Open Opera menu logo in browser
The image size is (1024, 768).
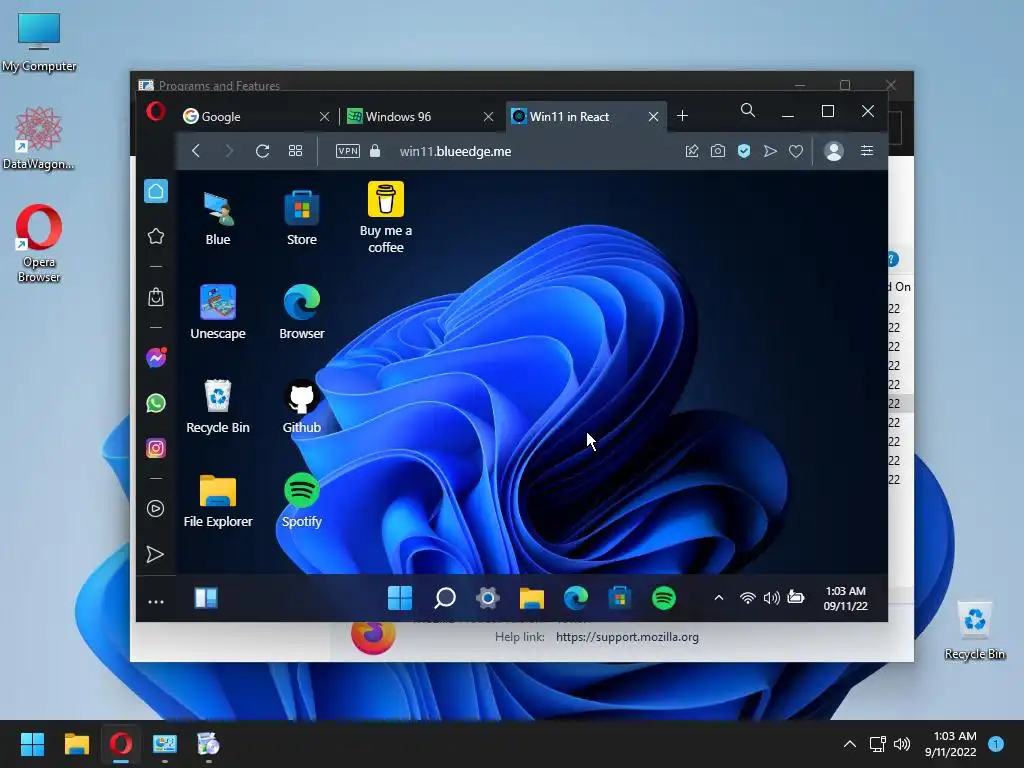(x=155, y=112)
